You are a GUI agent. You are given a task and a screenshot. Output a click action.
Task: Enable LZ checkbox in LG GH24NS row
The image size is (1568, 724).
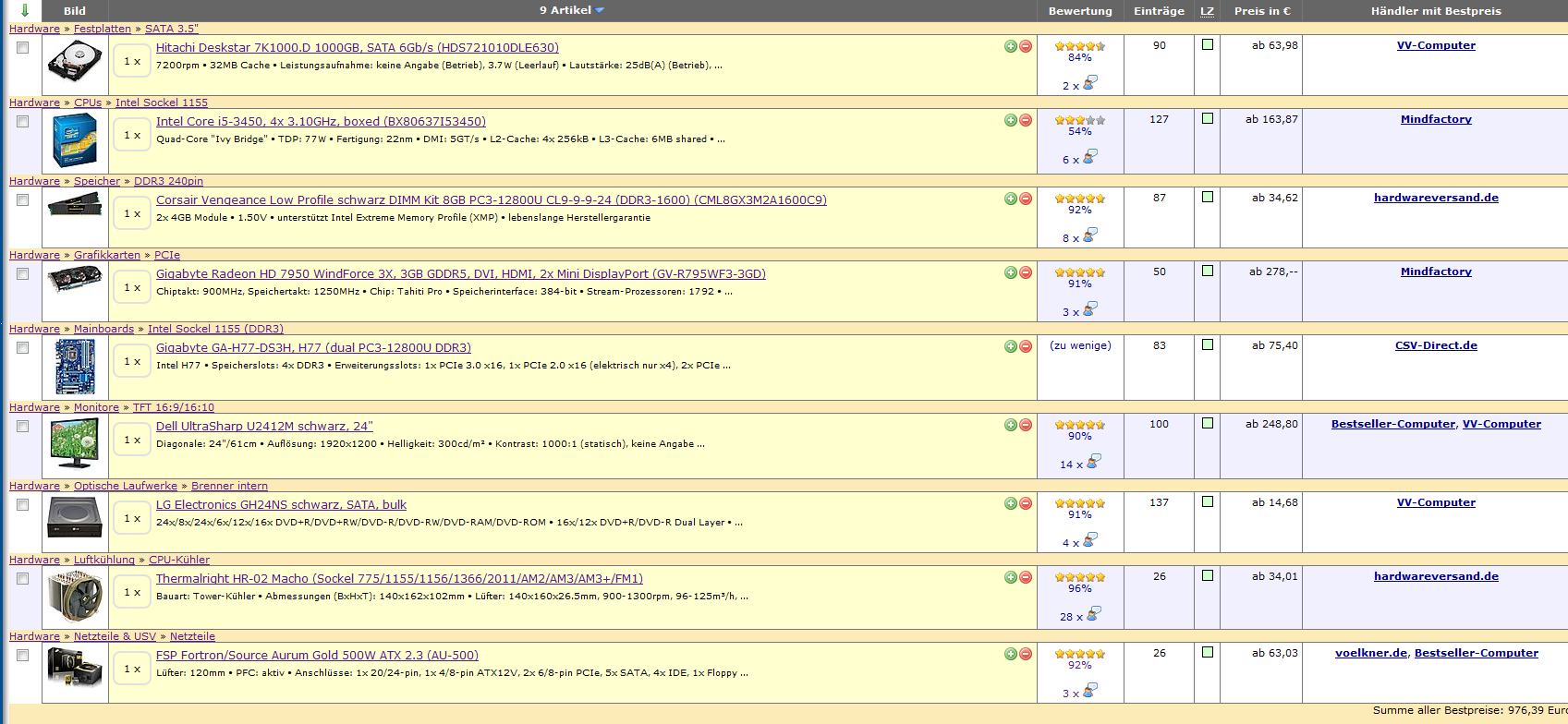click(x=1207, y=501)
